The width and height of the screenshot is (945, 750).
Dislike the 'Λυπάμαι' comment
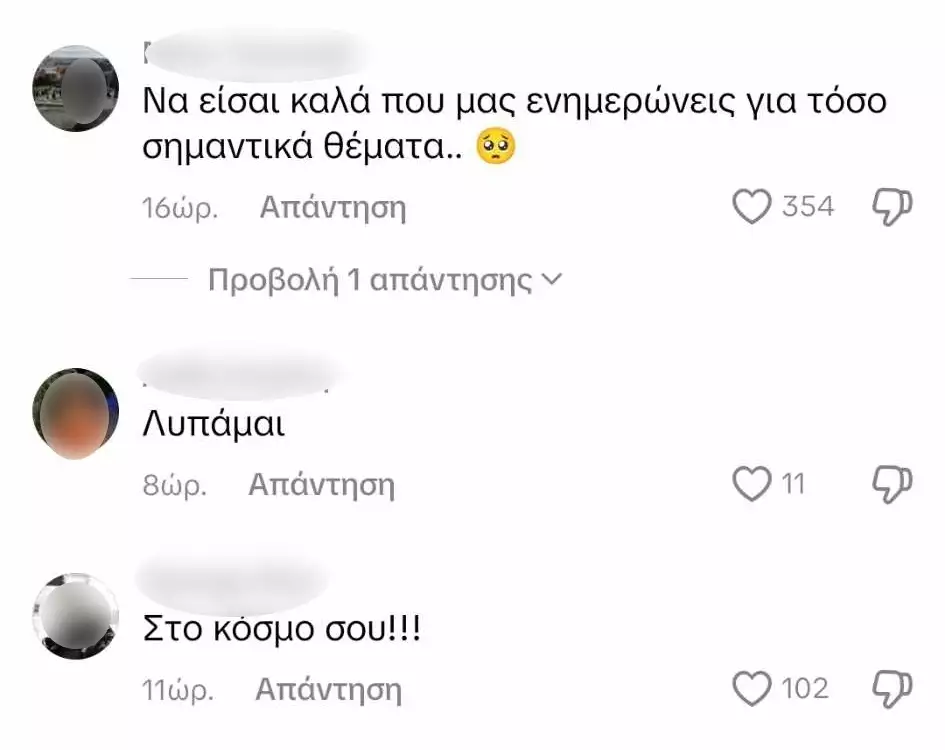(x=893, y=484)
